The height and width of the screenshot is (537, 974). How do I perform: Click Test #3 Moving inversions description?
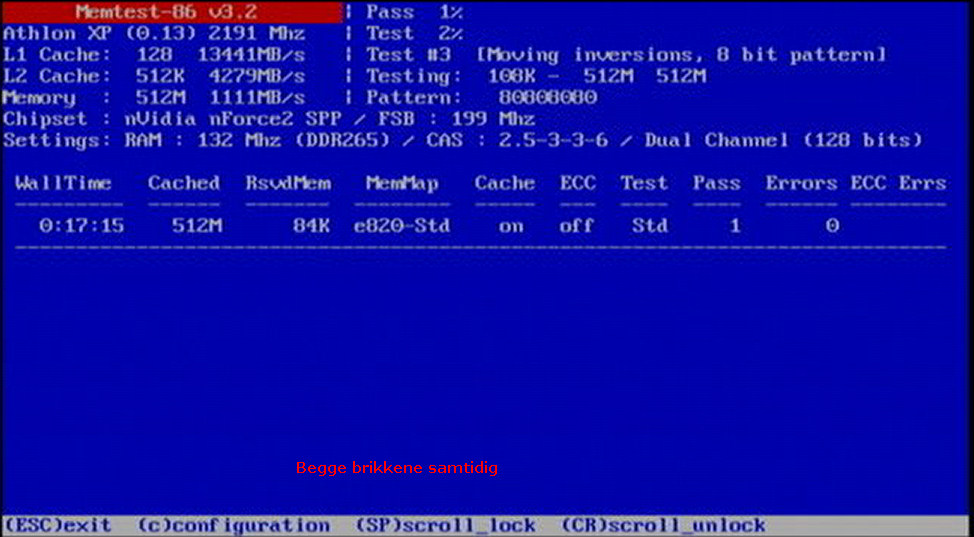tap(626, 55)
